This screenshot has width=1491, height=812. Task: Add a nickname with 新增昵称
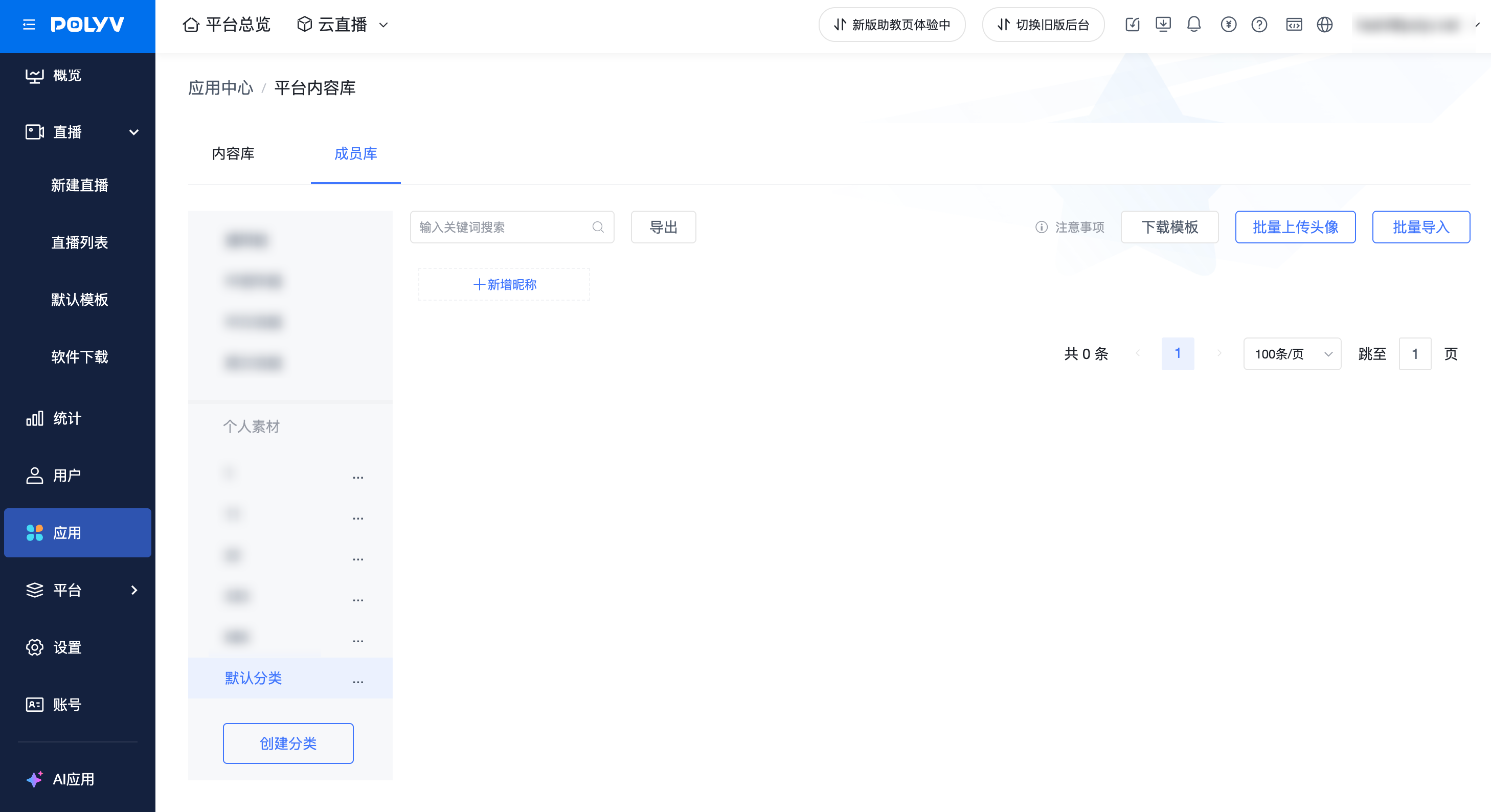[x=504, y=284]
